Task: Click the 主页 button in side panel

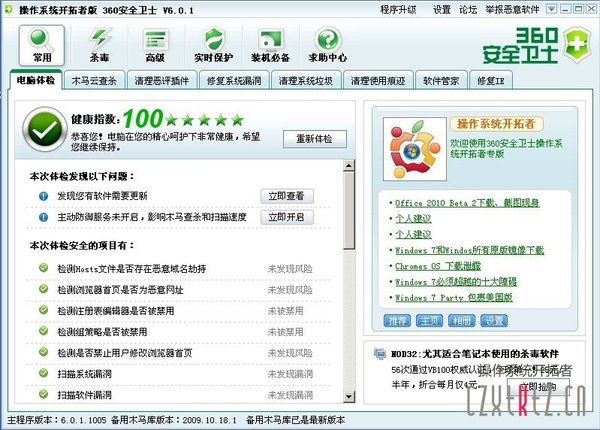Action: tap(429, 321)
